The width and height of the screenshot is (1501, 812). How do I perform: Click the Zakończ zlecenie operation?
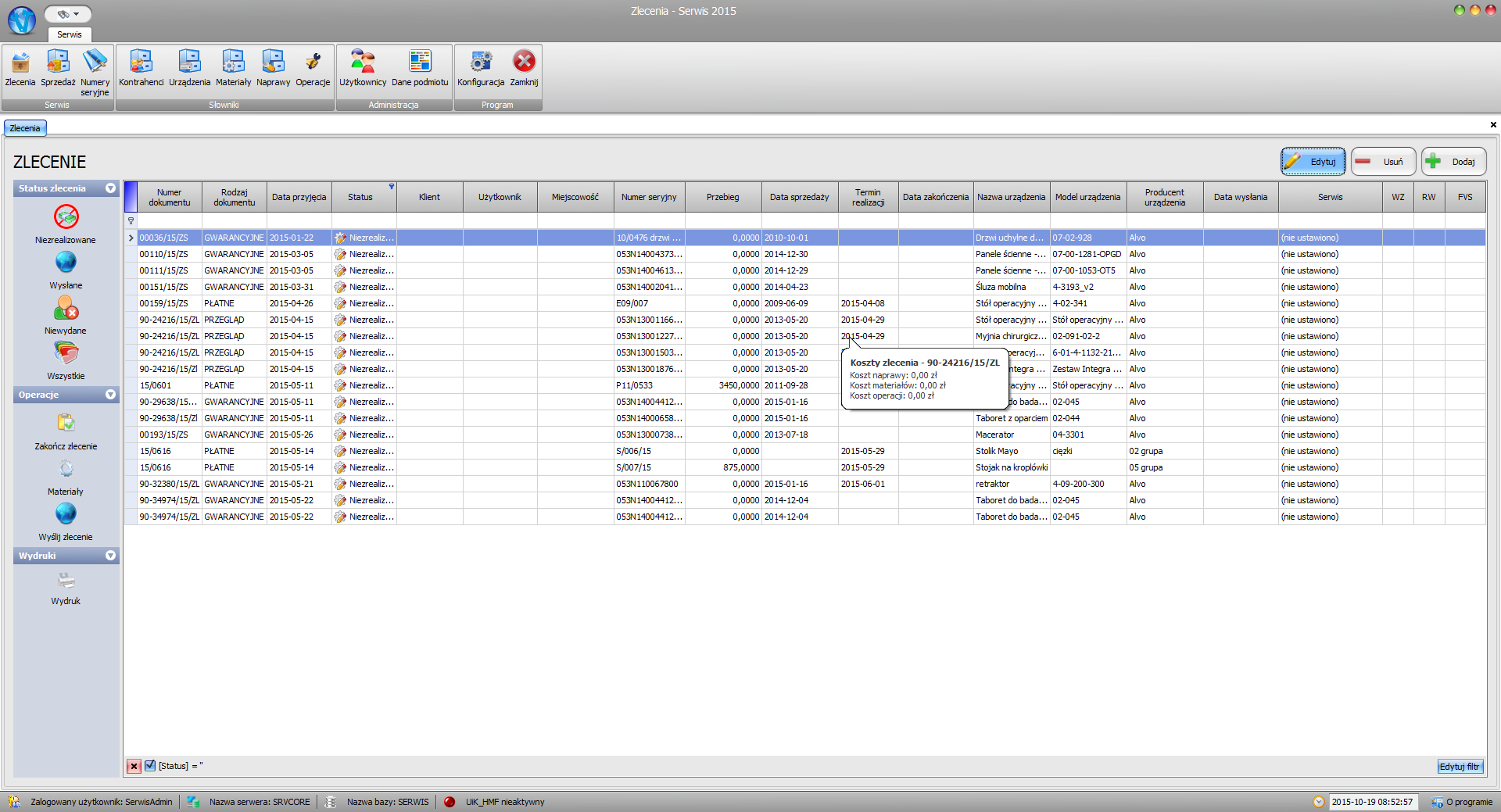click(66, 424)
